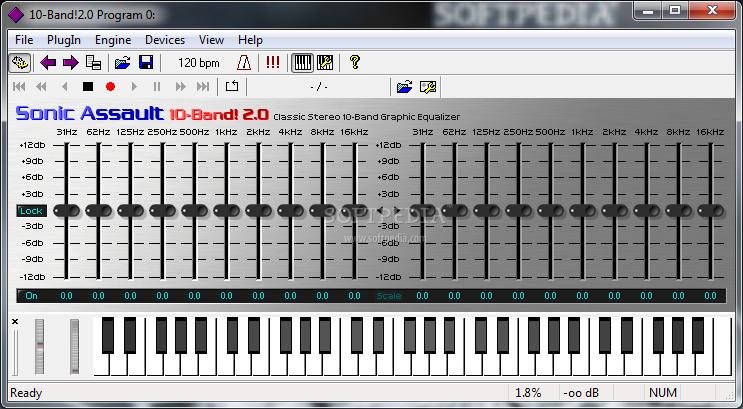
Task: Minimize the 10-Band window
Action: [648, 10]
